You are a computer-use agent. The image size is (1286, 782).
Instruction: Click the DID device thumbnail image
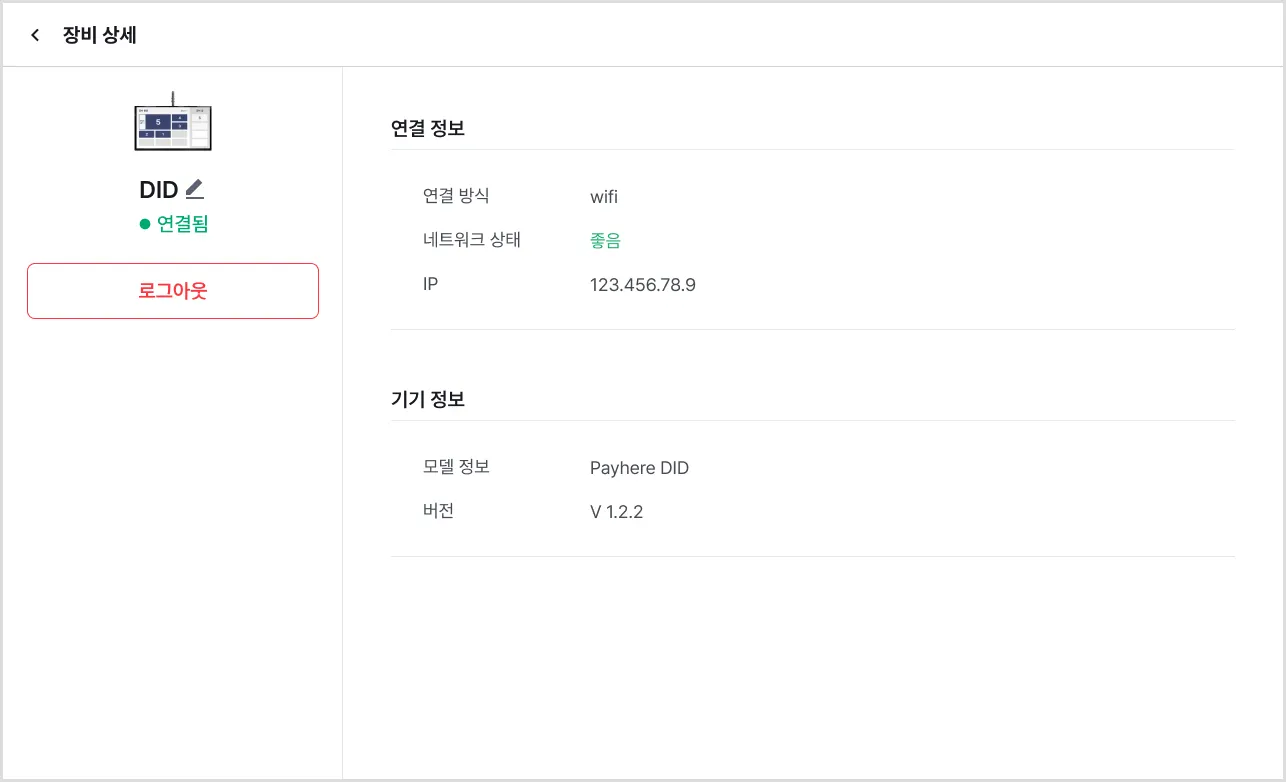173,125
